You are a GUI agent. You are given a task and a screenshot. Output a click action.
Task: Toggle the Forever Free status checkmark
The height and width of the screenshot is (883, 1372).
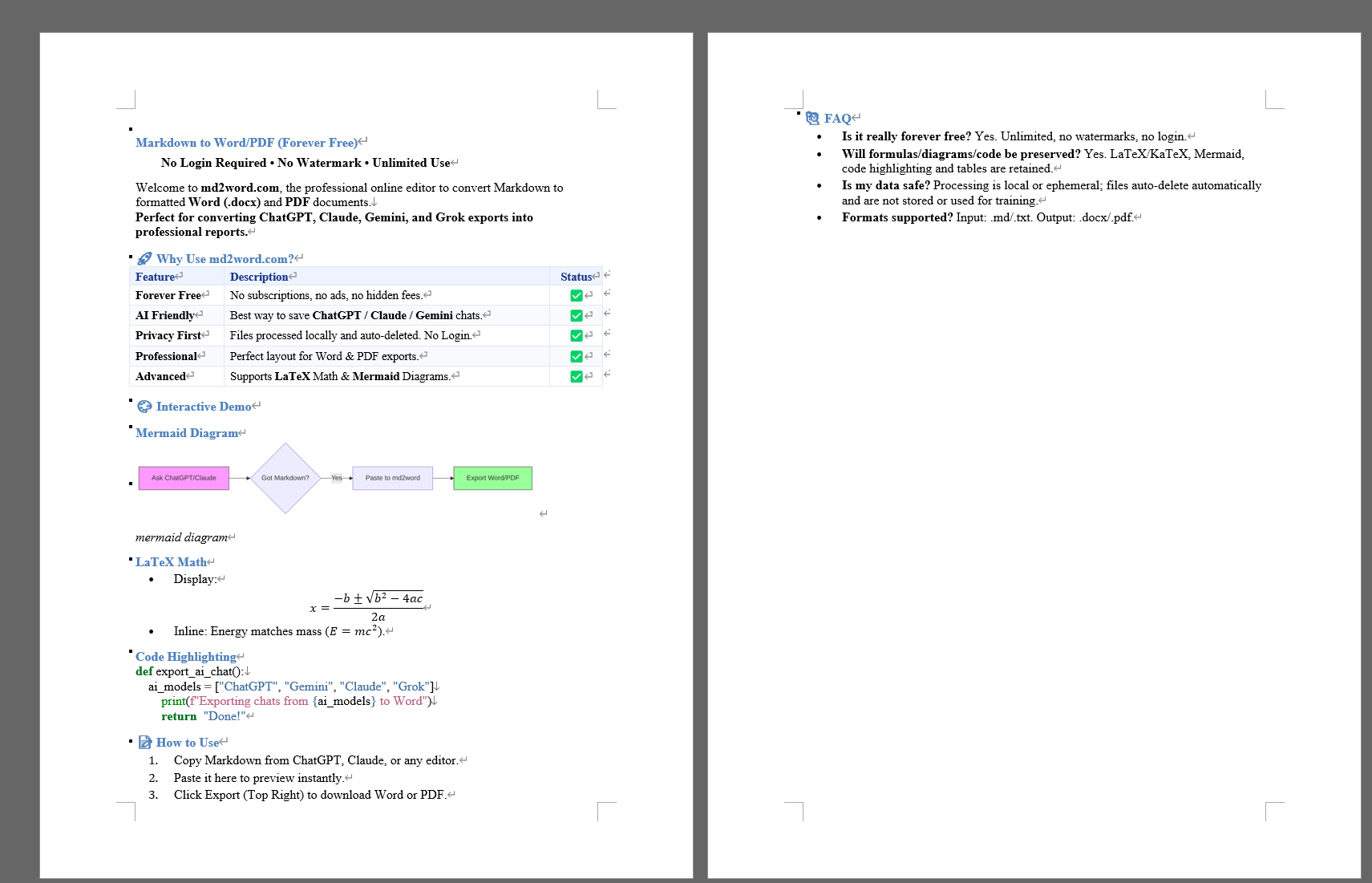(x=575, y=295)
